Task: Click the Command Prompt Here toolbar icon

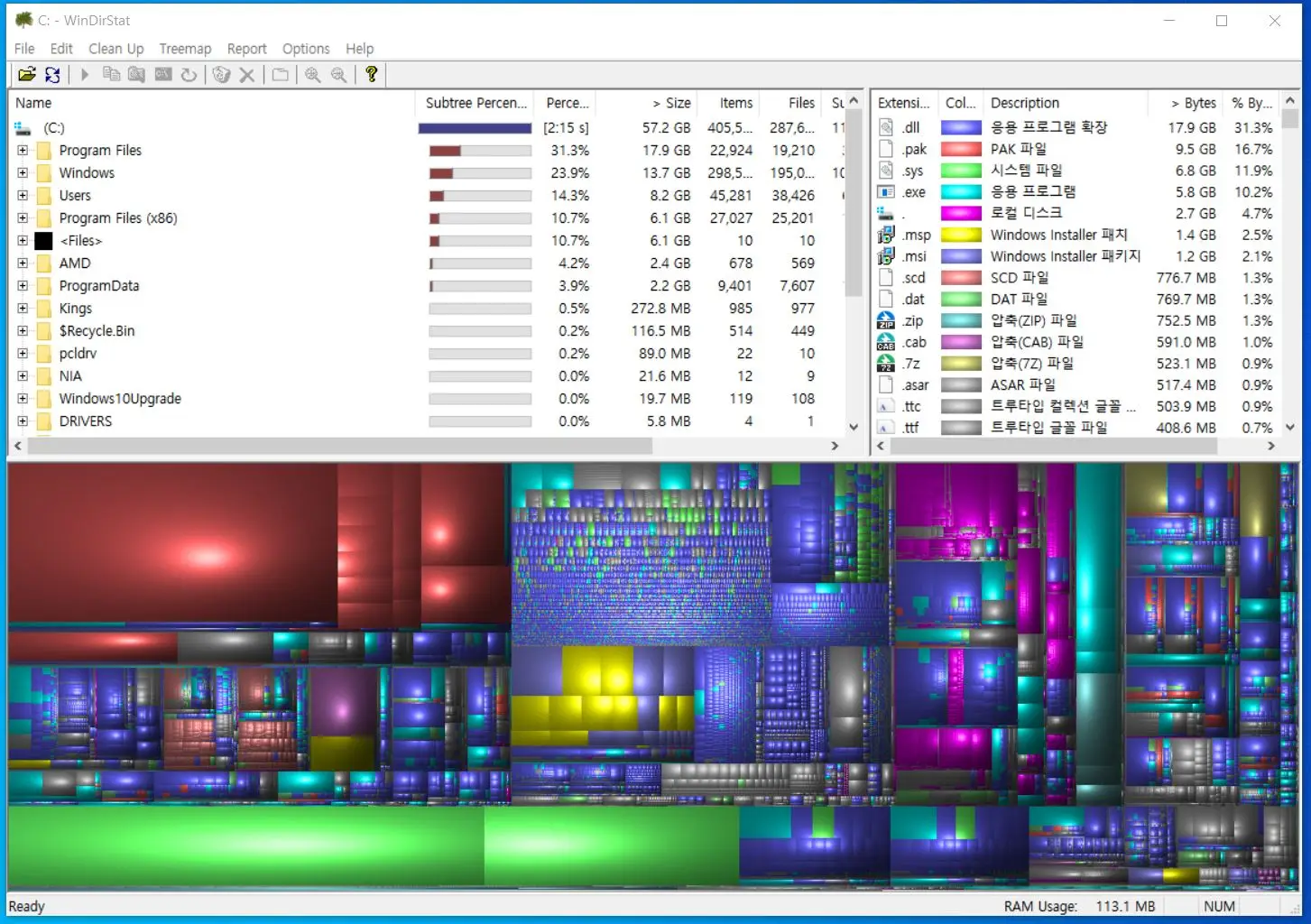Action: 163,75
